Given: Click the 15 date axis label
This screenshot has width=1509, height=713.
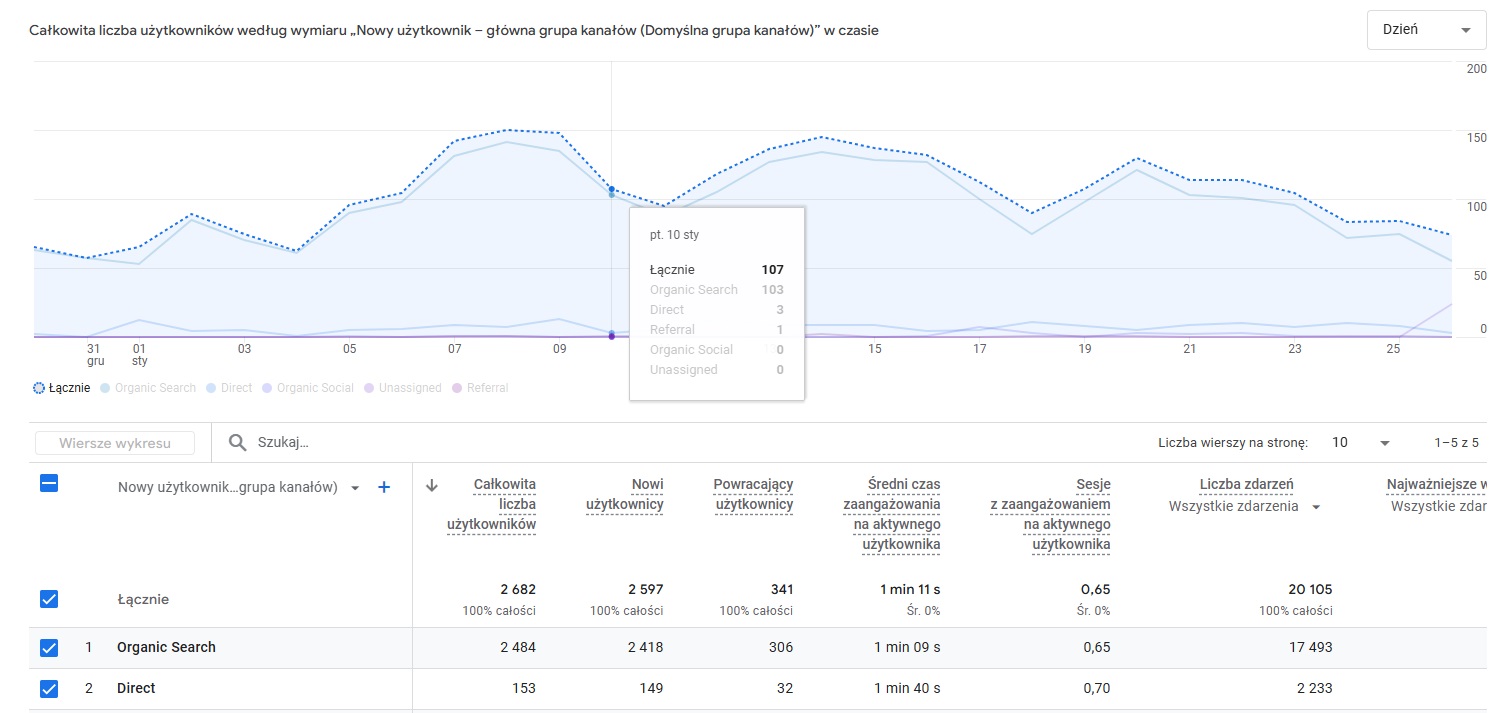Looking at the screenshot, I should [x=875, y=349].
